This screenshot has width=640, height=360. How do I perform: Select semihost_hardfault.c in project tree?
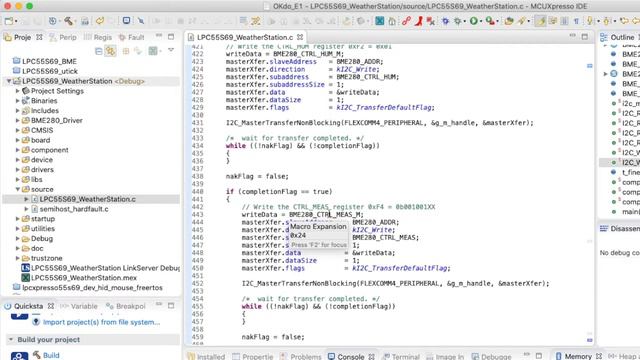click(x=74, y=209)
